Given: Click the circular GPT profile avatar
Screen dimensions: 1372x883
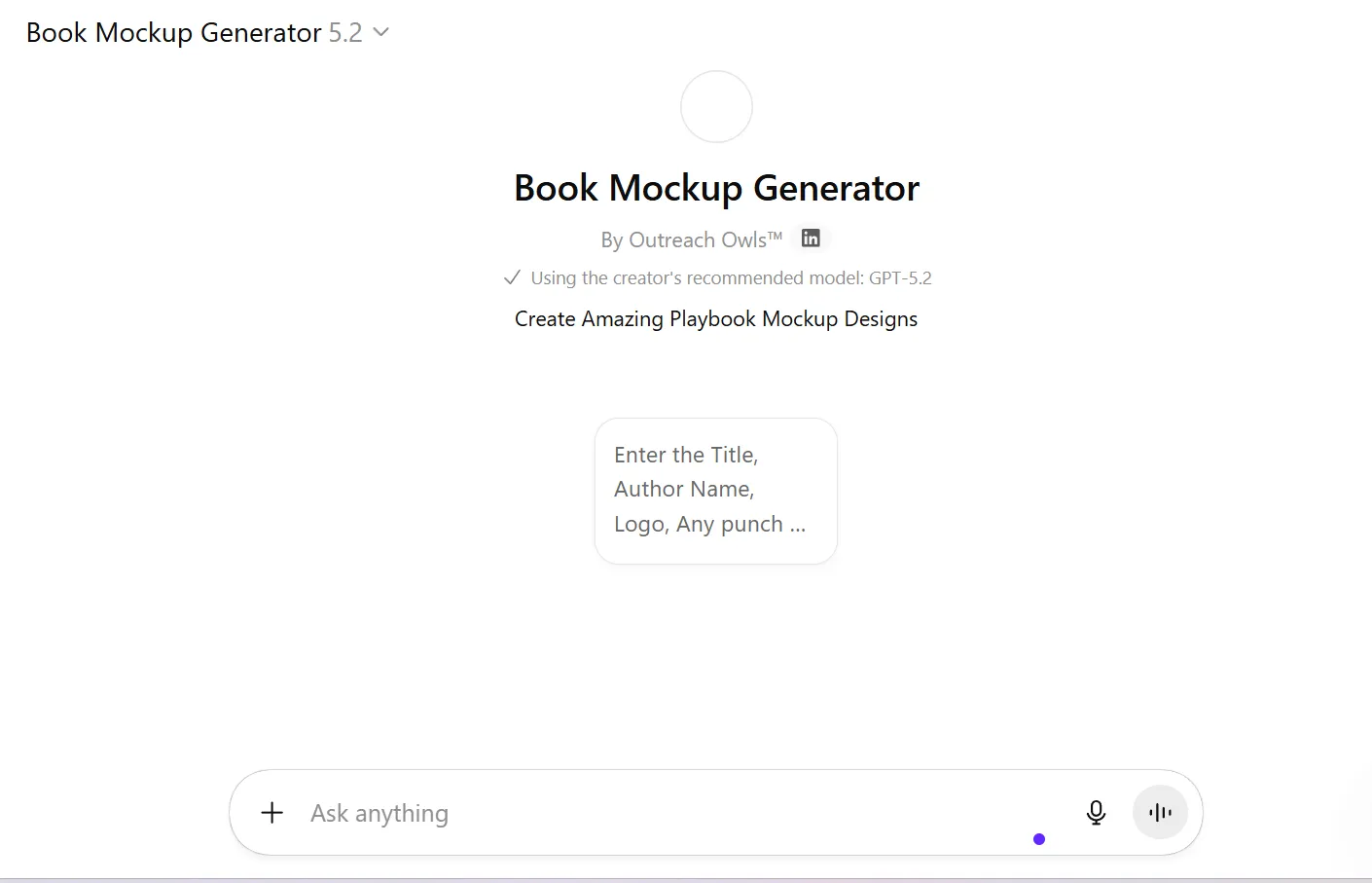Looking at the screenshot, I should [x=716, y=107].
